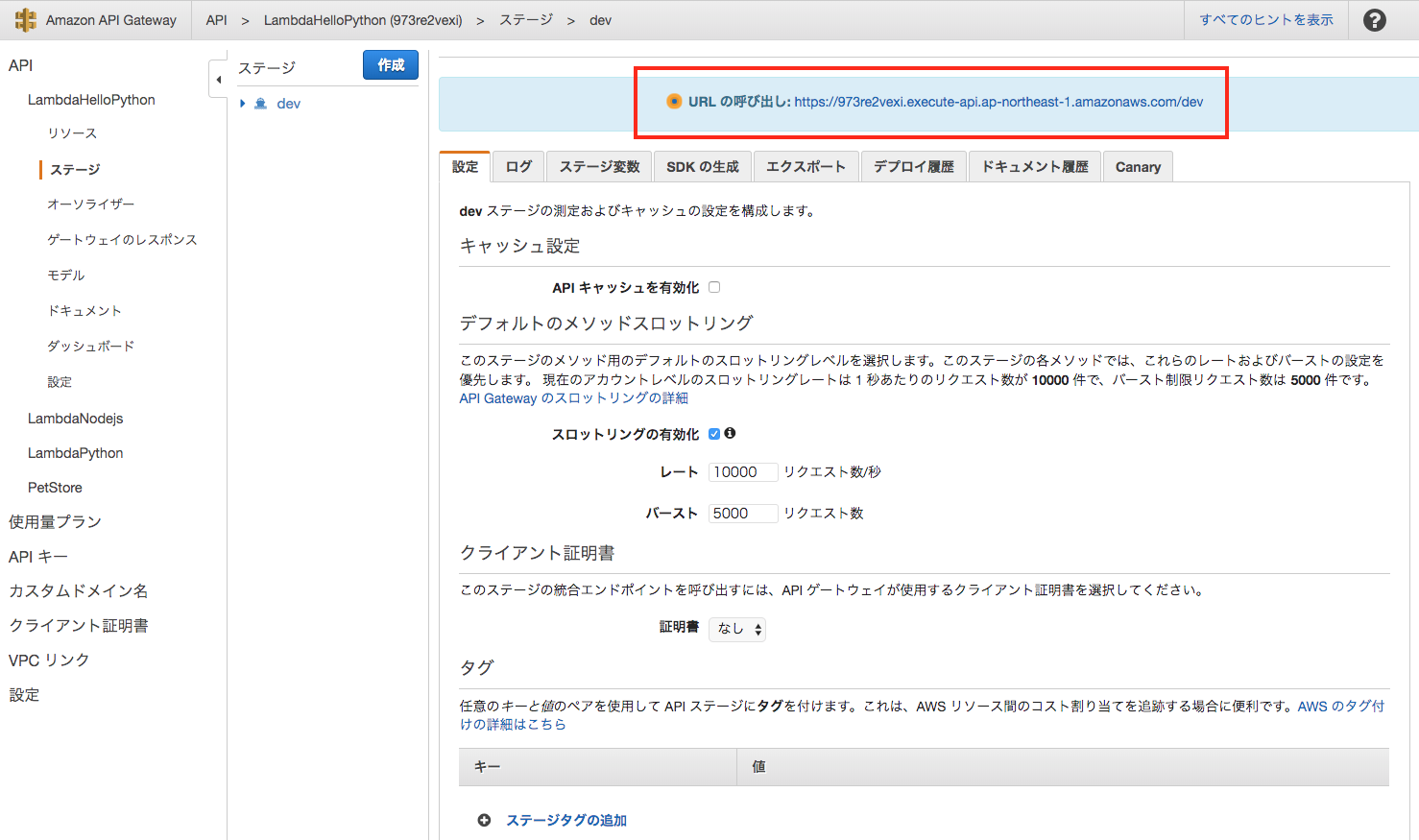This screenshot has width=1419, height=840.
Task: Enable the API キャッシュを有効化 checkbox
Action: tap(713, 285)
